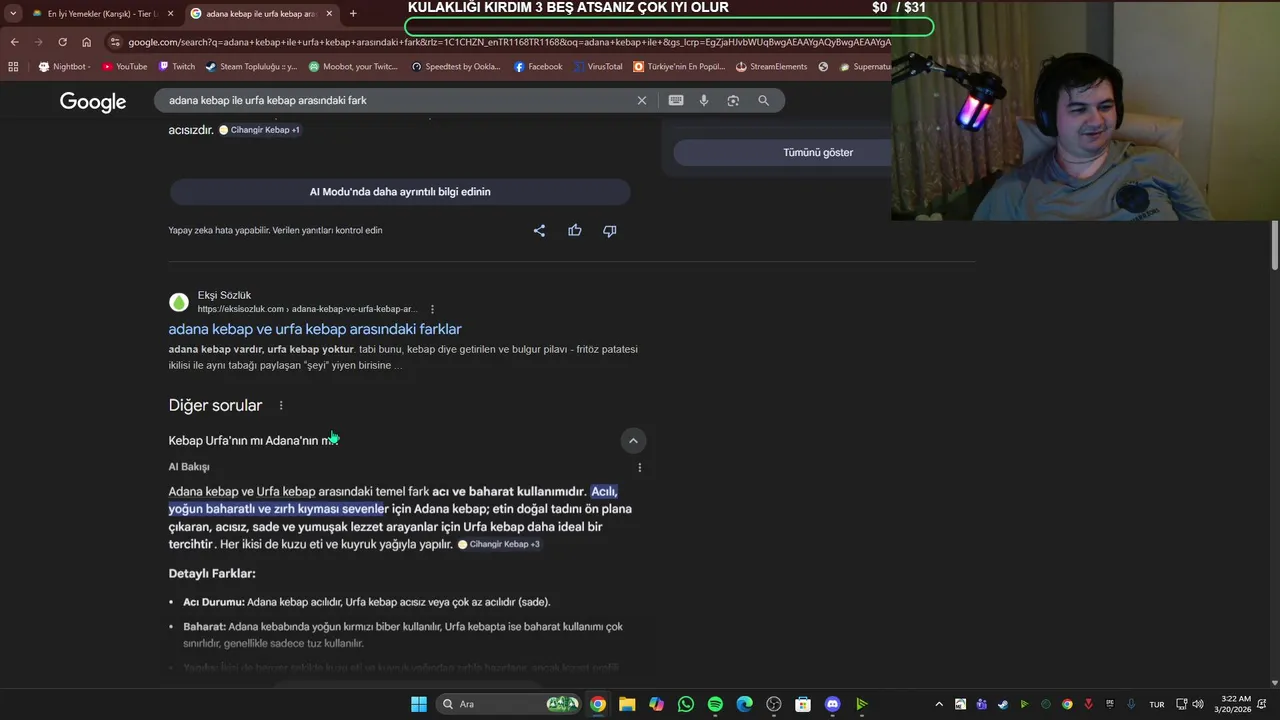Image resolution: width=1280 pixels, height=720 pixels.
Task: Open adana kebap ve urfa kebap arasındaki farklar
Action: click(315, 329)
